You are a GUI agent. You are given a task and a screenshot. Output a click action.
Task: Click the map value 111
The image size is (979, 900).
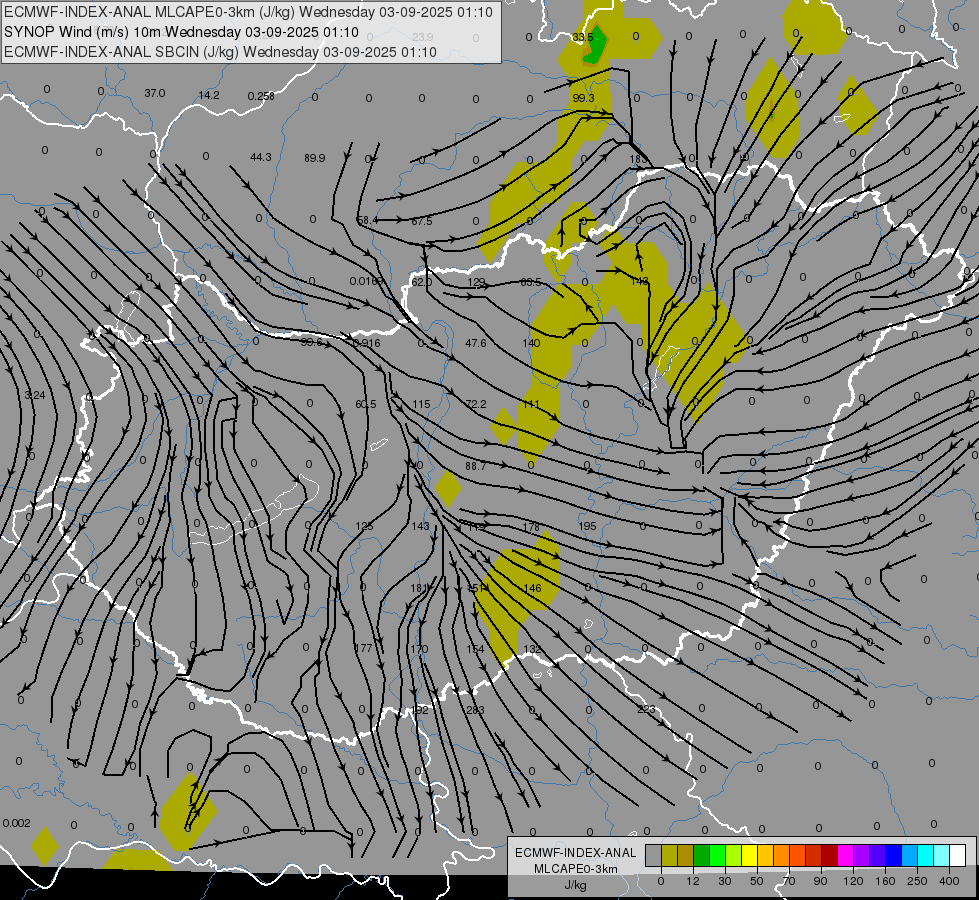point(531,404)
